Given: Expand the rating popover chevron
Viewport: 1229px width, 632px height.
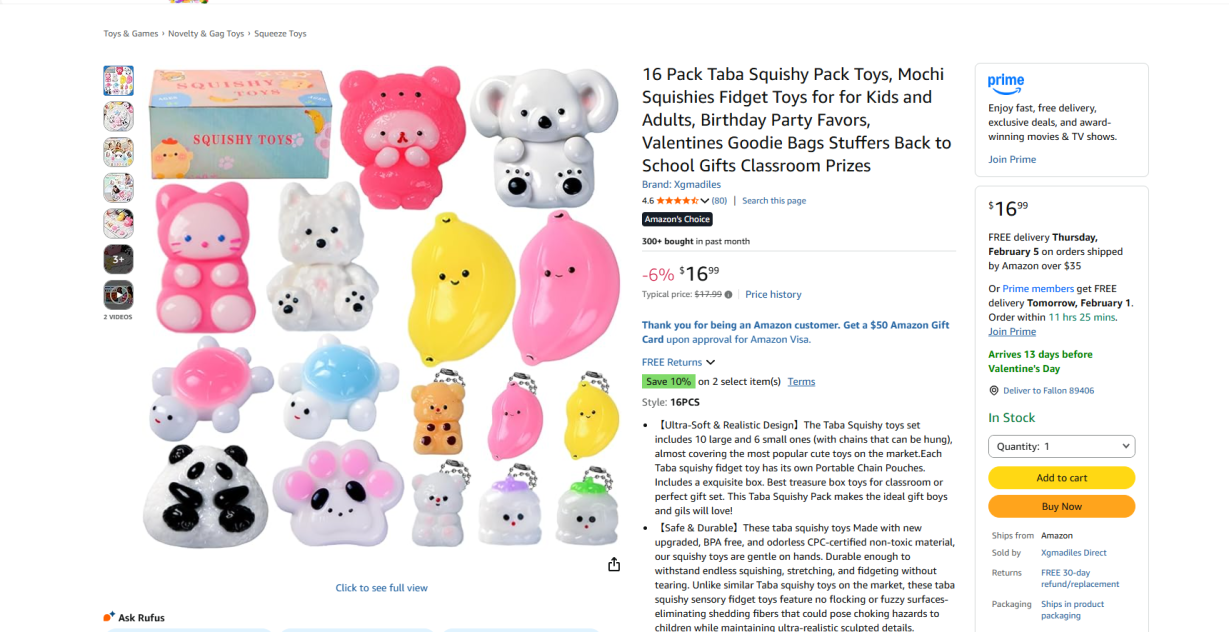Looking at the screenshot, I should pyautogui.click(x=705, y=201).
